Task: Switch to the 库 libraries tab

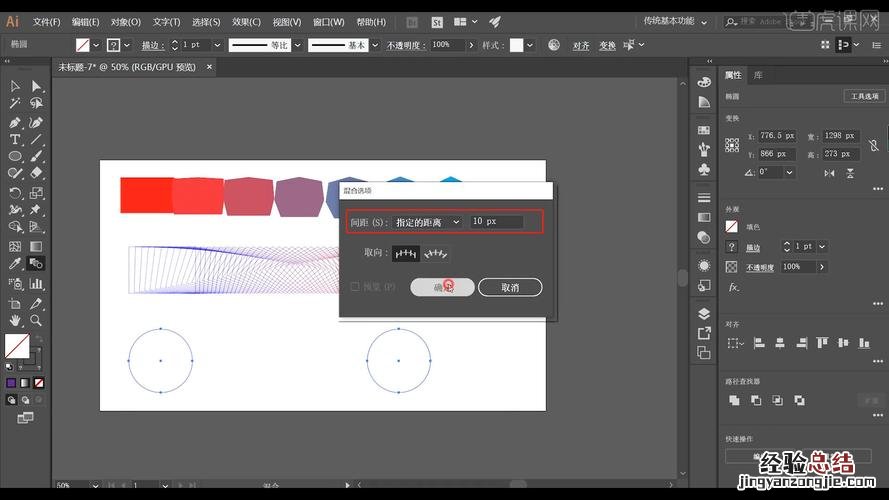Action: pyautogui.click(x=758, y=75)
